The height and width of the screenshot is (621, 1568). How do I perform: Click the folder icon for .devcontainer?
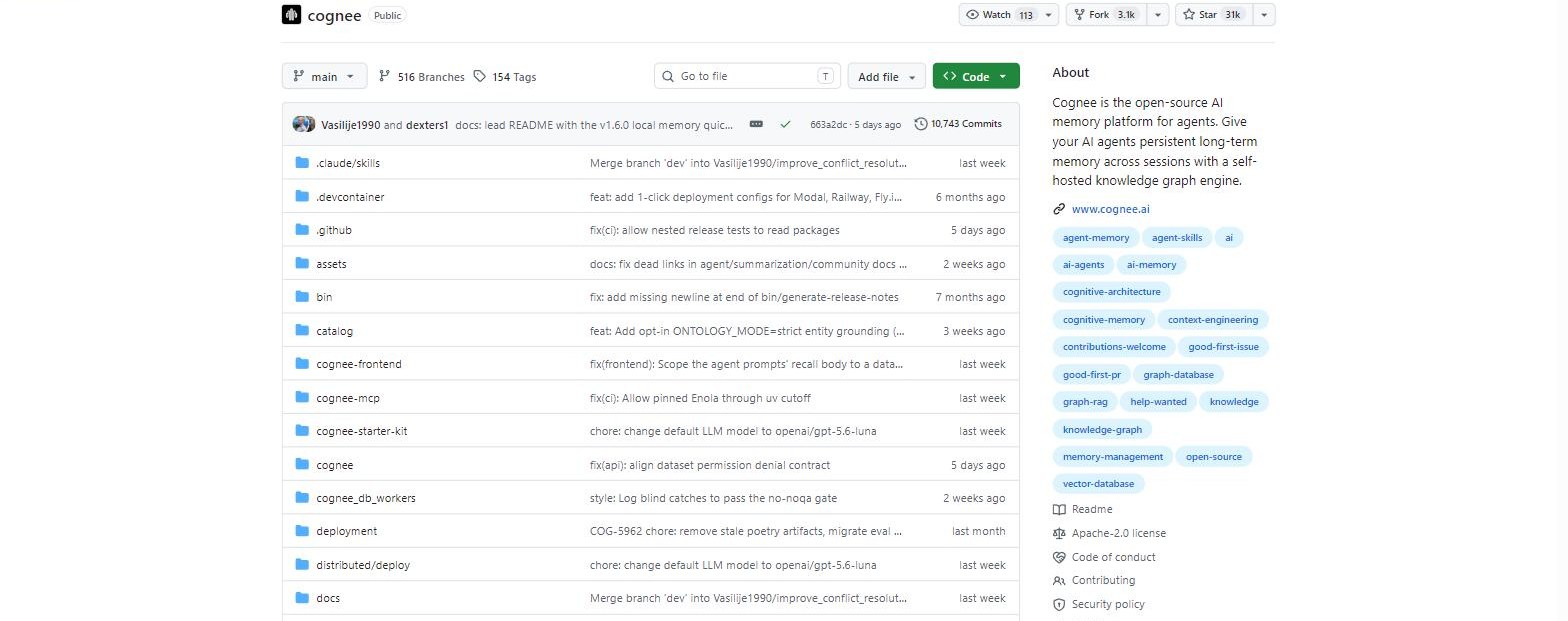click(x=302, y=197)
